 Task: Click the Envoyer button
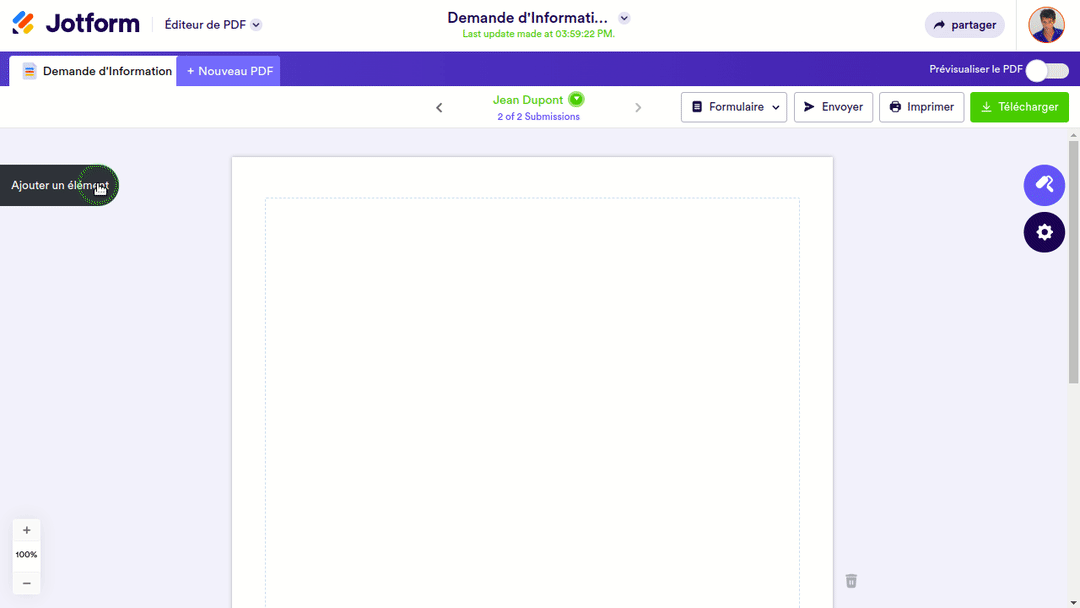[x=833, y=107]
